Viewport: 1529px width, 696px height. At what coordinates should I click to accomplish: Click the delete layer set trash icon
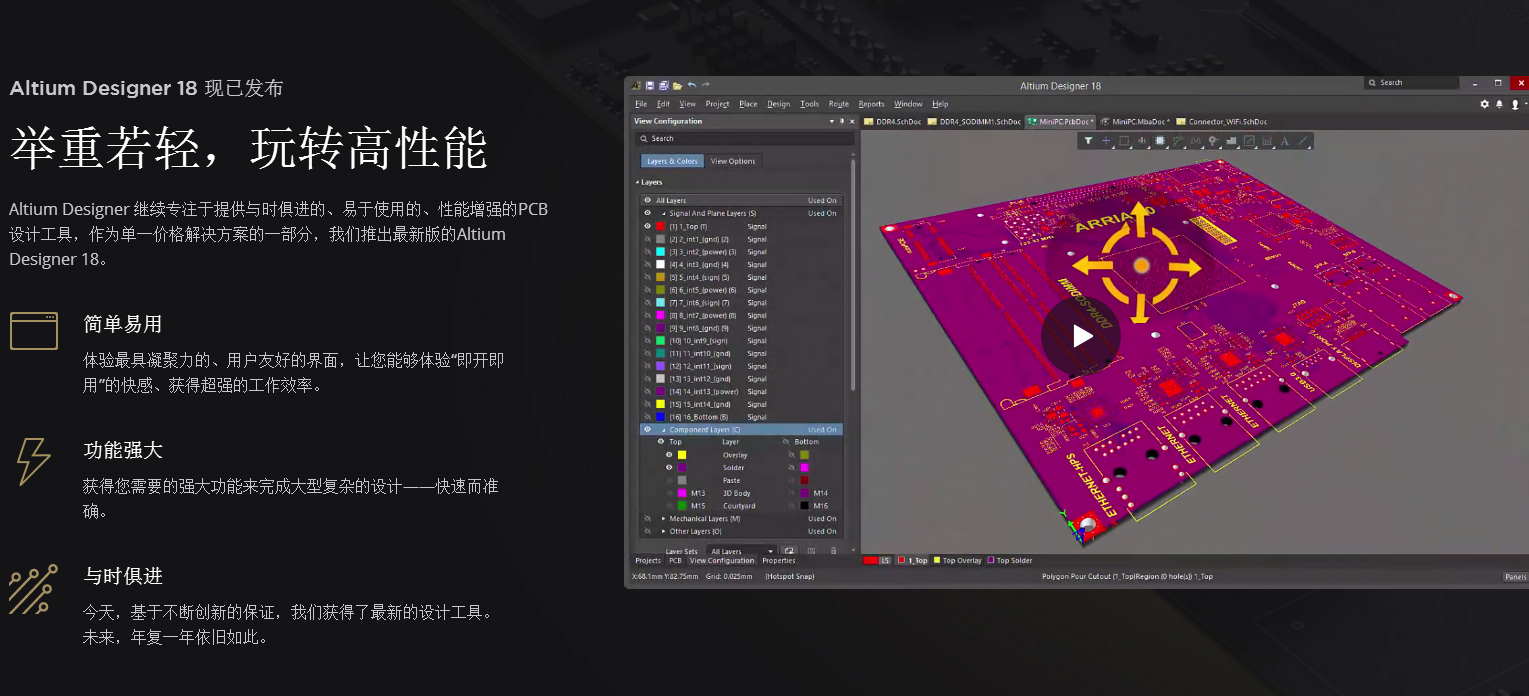[833, 551]
